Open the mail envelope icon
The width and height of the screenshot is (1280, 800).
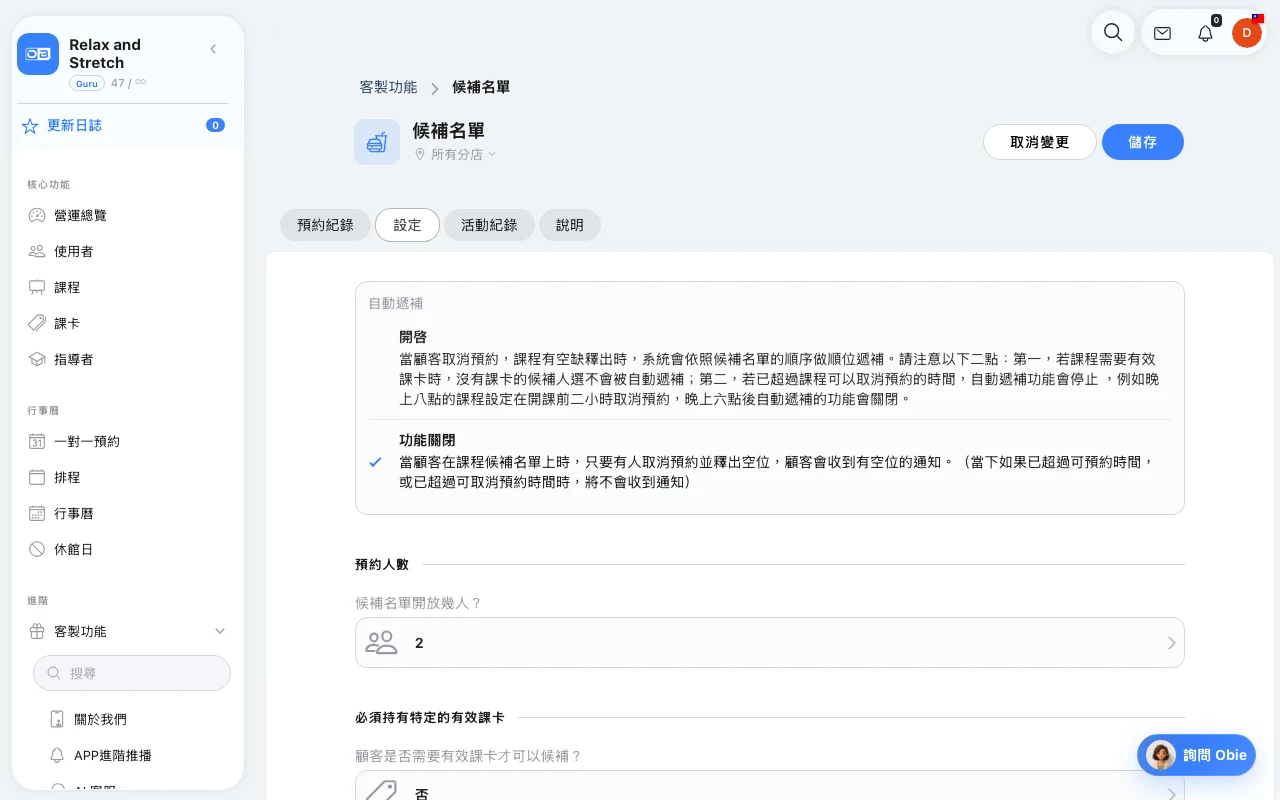tap(1162, 33)
